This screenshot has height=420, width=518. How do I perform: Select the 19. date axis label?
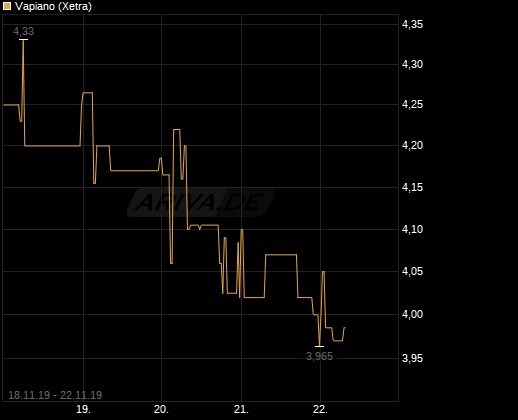click(x=83, y=409)
